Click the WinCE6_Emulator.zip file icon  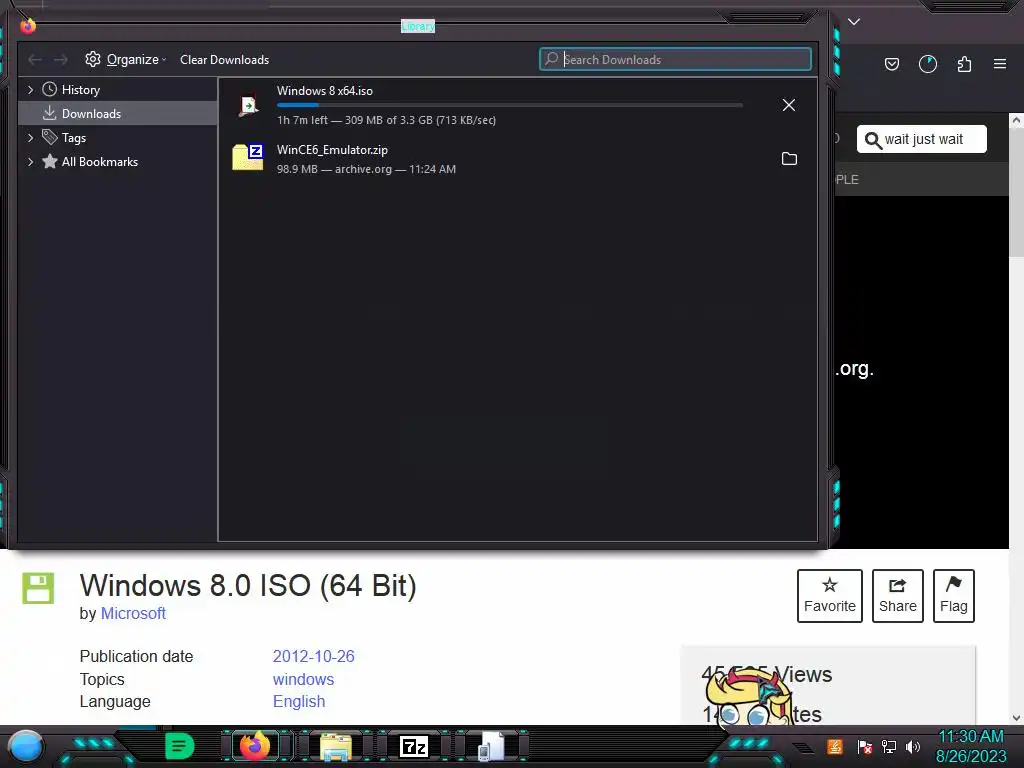(x=248, y=157)
